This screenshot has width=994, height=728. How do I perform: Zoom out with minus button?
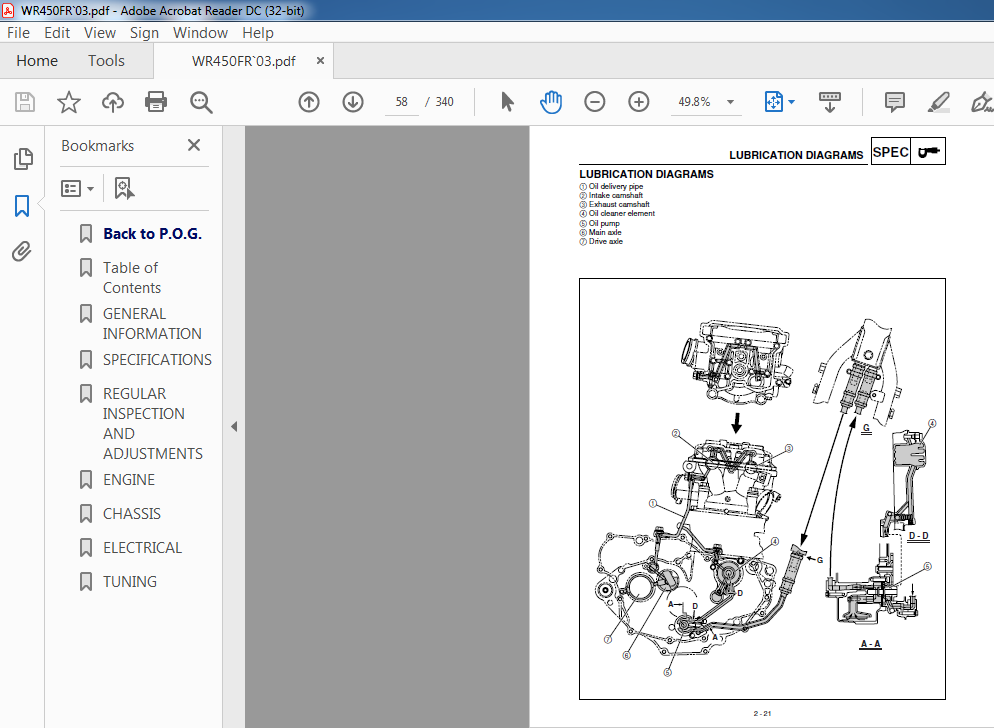coord(595,102)
